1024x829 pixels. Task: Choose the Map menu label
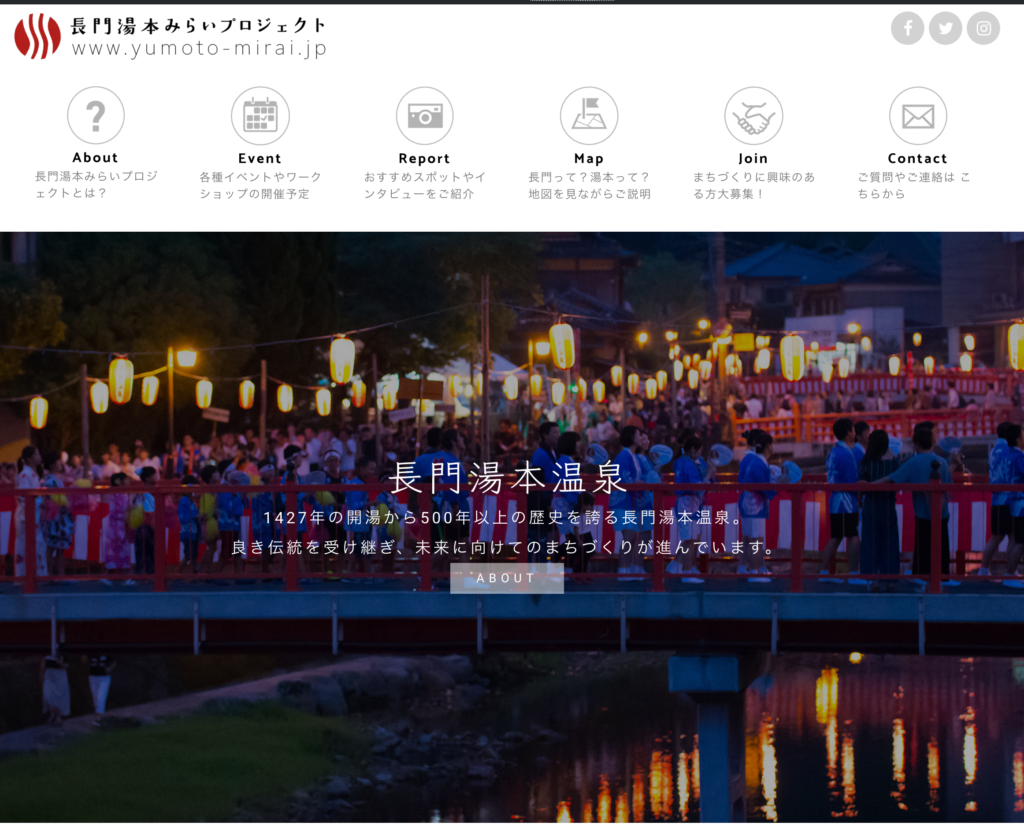point(589,159)
